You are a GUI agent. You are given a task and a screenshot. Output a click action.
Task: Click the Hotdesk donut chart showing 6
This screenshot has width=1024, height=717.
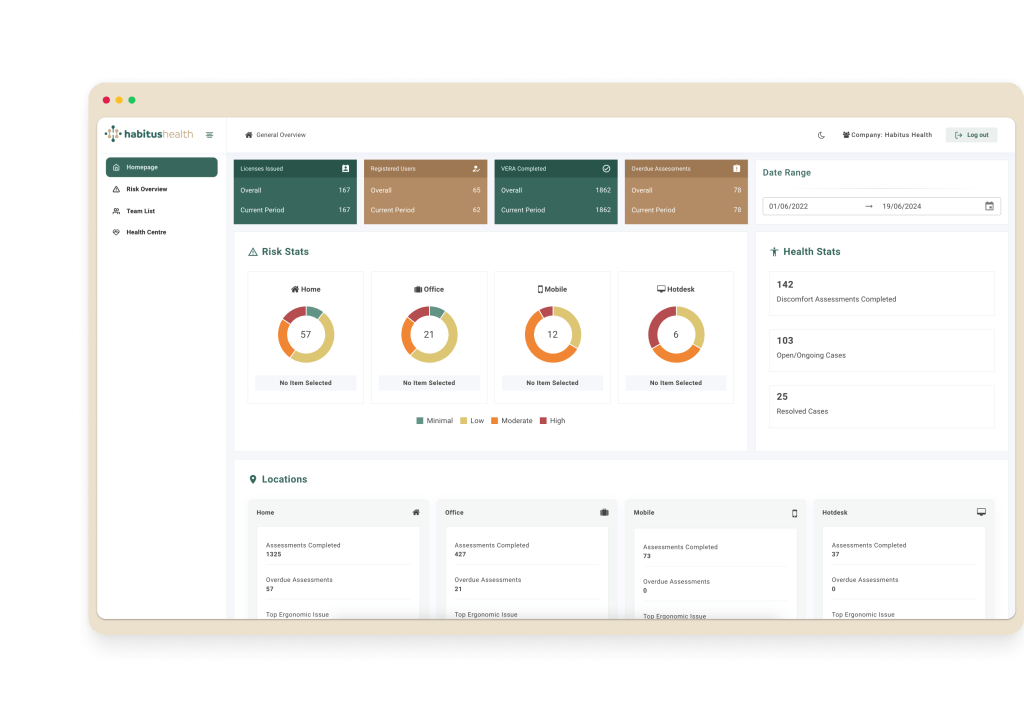(676, 334)
